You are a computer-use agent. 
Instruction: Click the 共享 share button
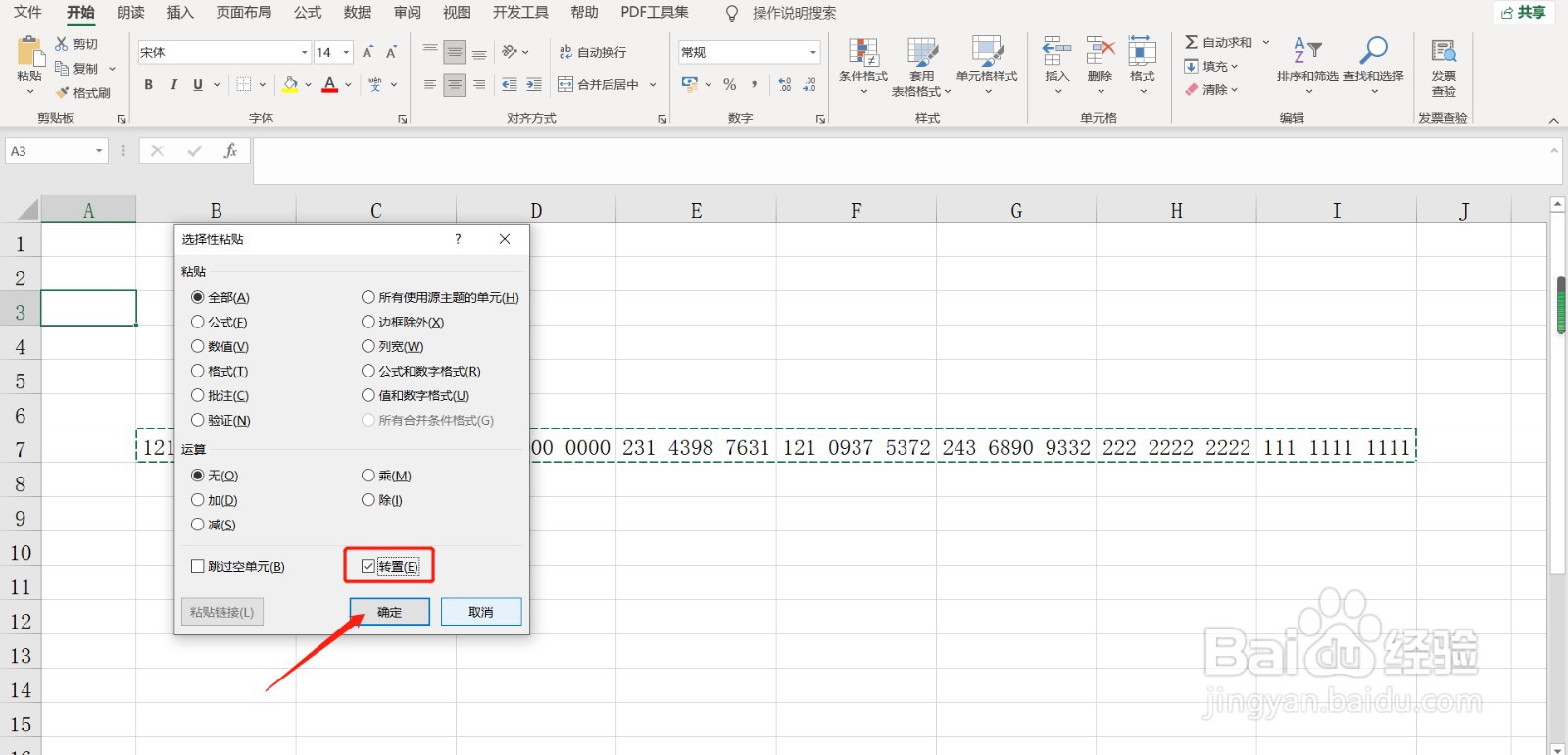pyautogui.click(x=1524, y=13)
